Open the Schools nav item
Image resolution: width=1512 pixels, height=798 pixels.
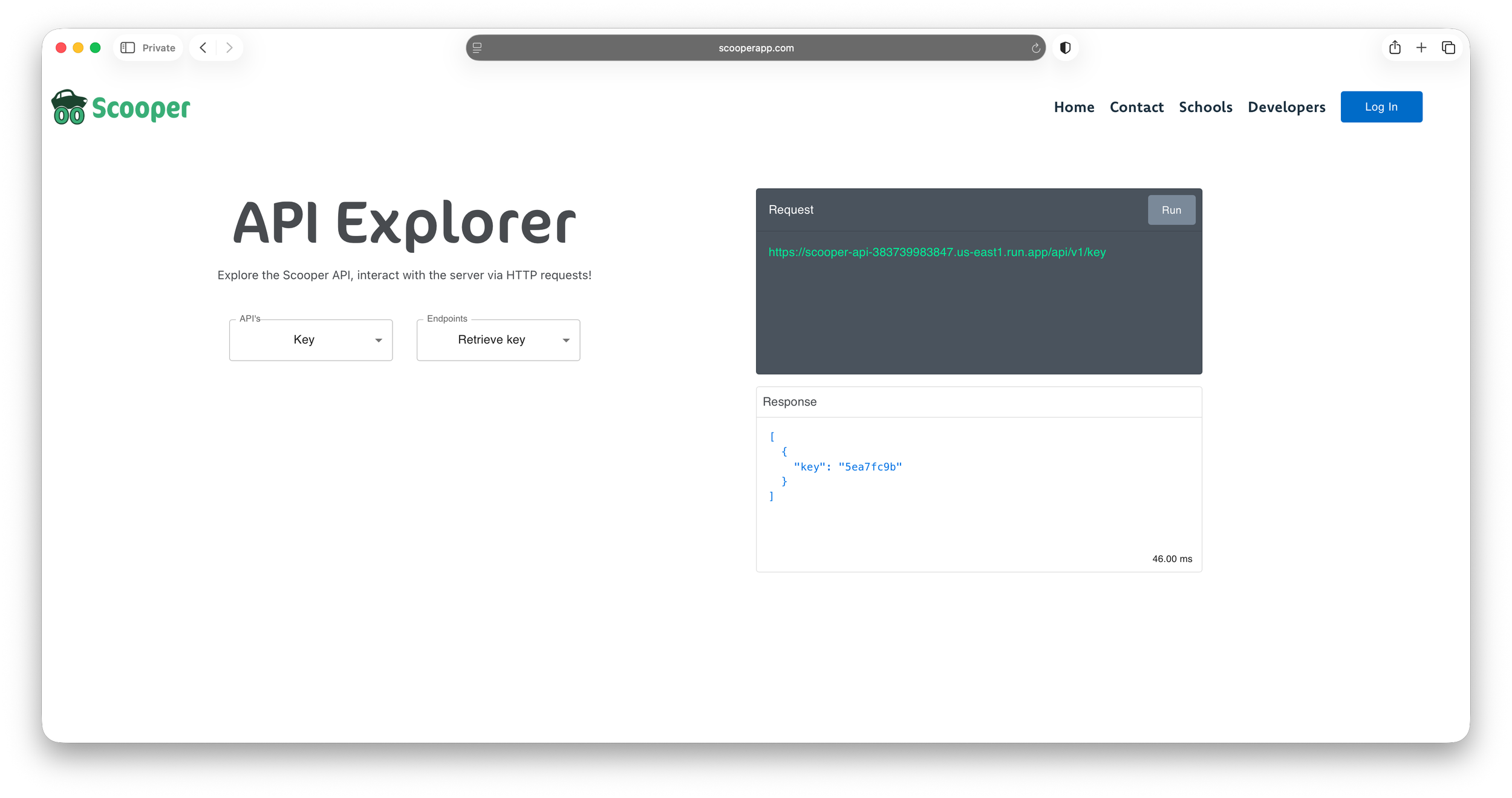point(1205,107)
